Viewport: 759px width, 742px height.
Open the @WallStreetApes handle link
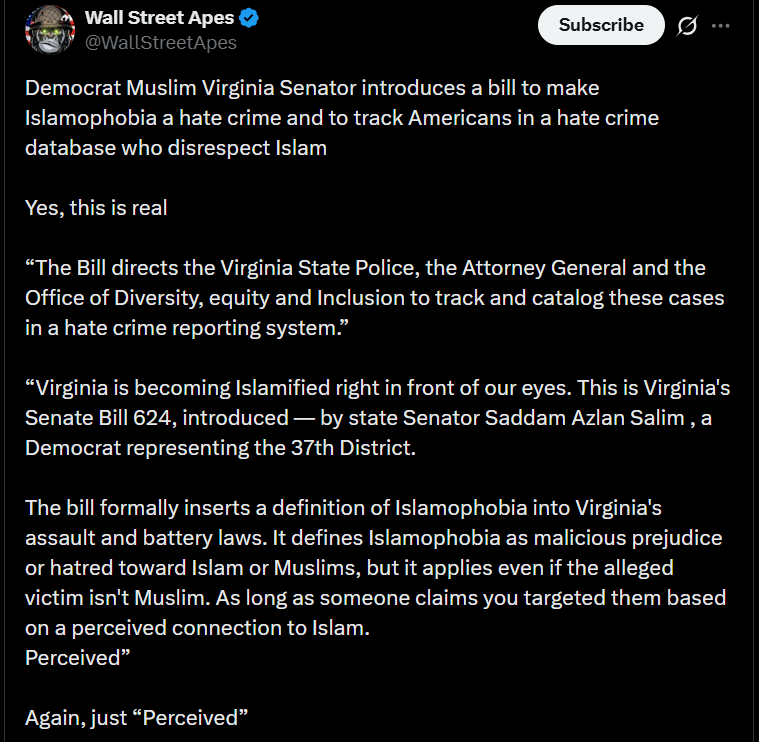click(x=161, y=43)
